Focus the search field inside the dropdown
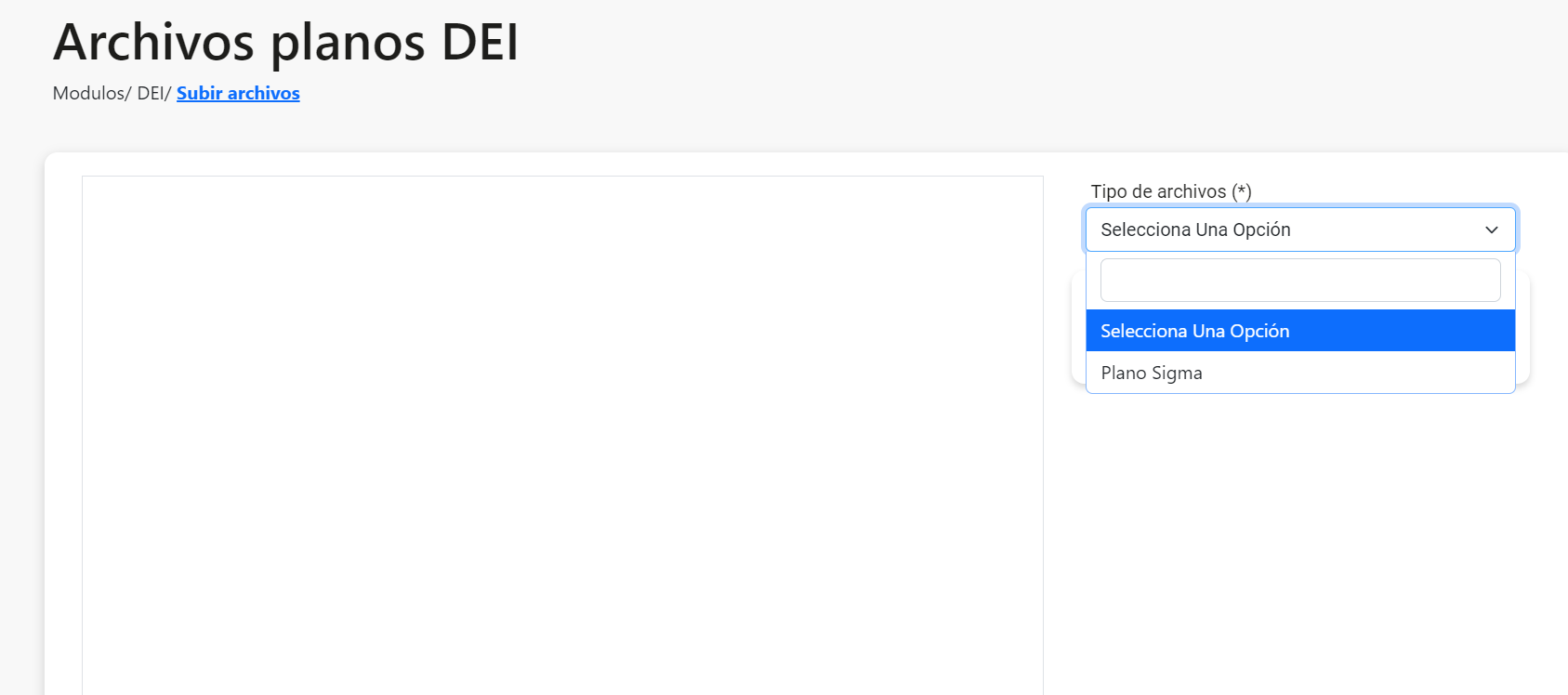 (x=1299, y=280)
